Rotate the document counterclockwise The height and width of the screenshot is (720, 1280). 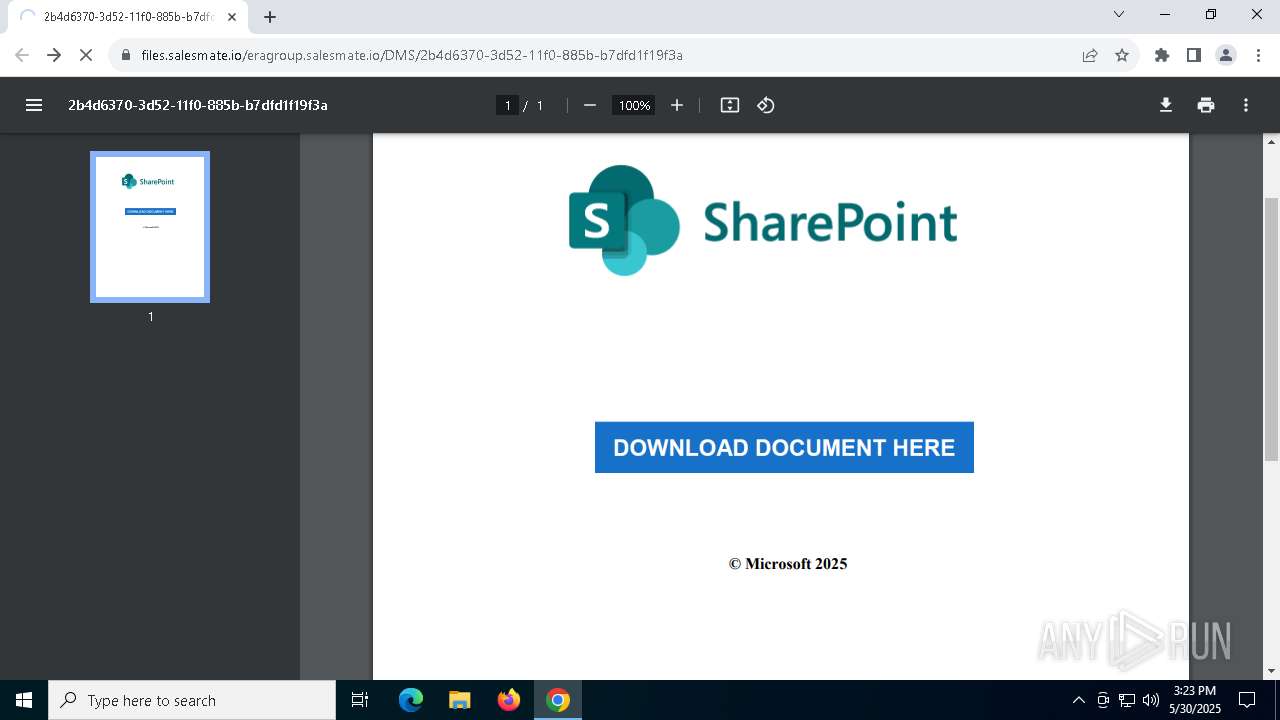[x=766, y=105]
